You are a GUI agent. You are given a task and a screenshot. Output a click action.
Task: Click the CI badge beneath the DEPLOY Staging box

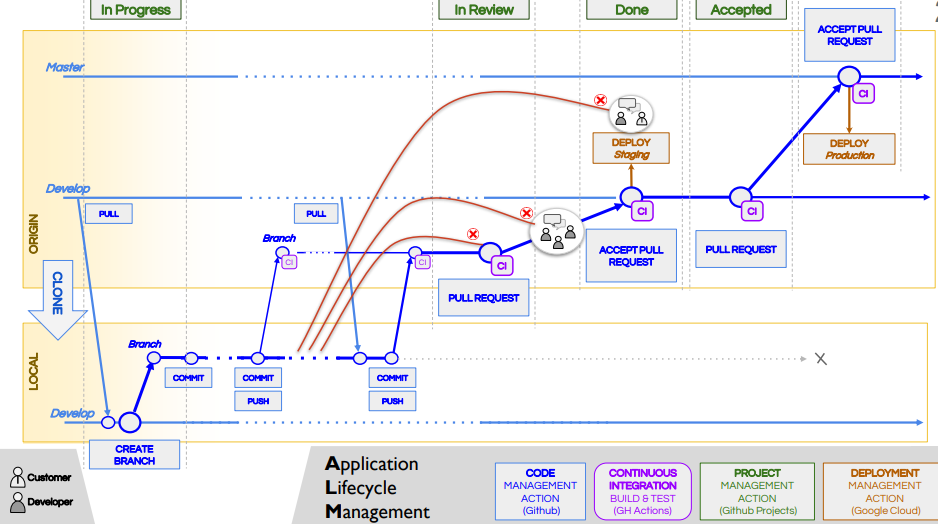click(642, 211)
